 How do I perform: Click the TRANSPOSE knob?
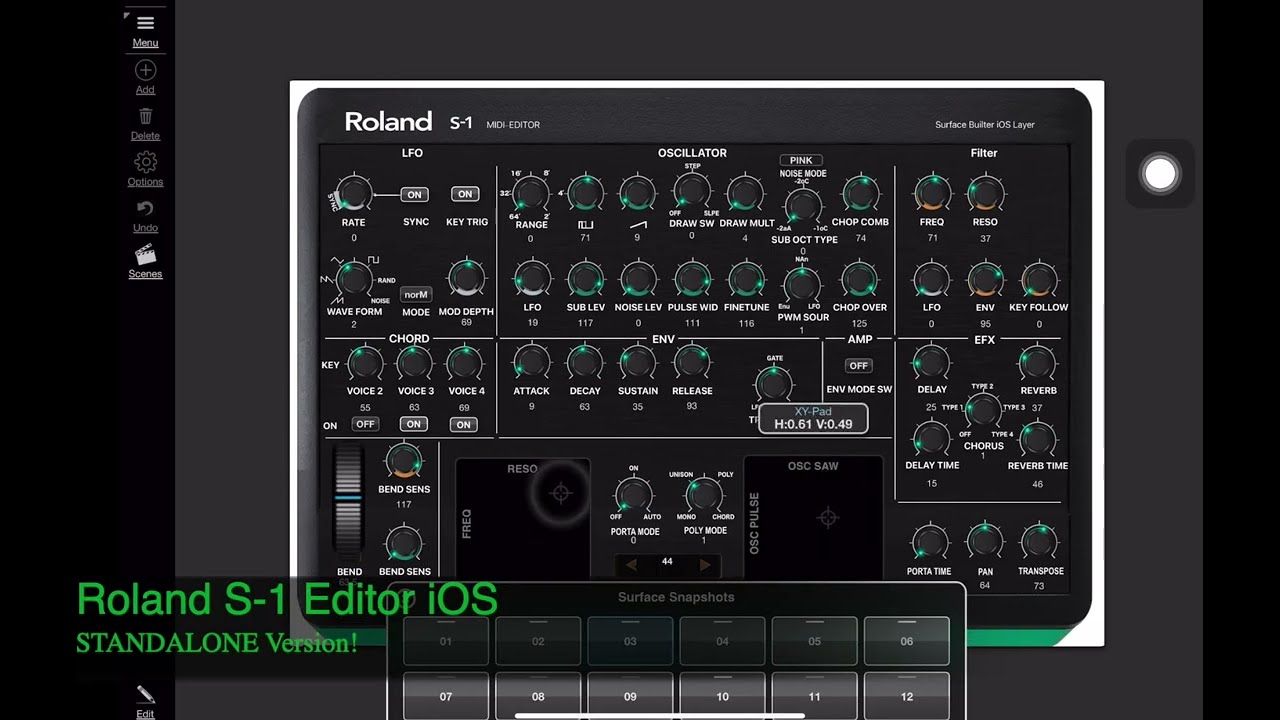coord(1039,542)
